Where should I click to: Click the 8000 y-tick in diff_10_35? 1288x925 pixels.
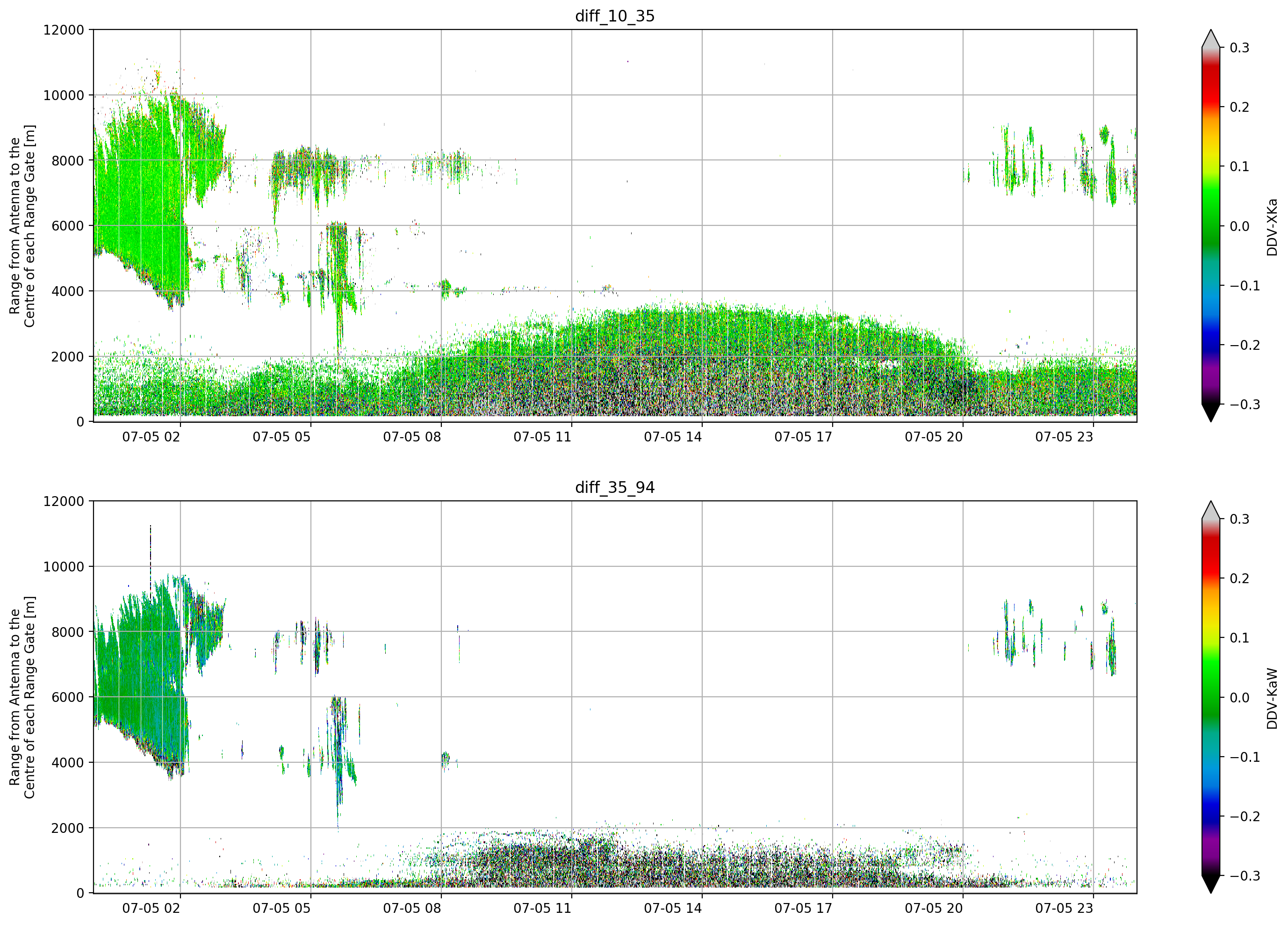(68, 160)
